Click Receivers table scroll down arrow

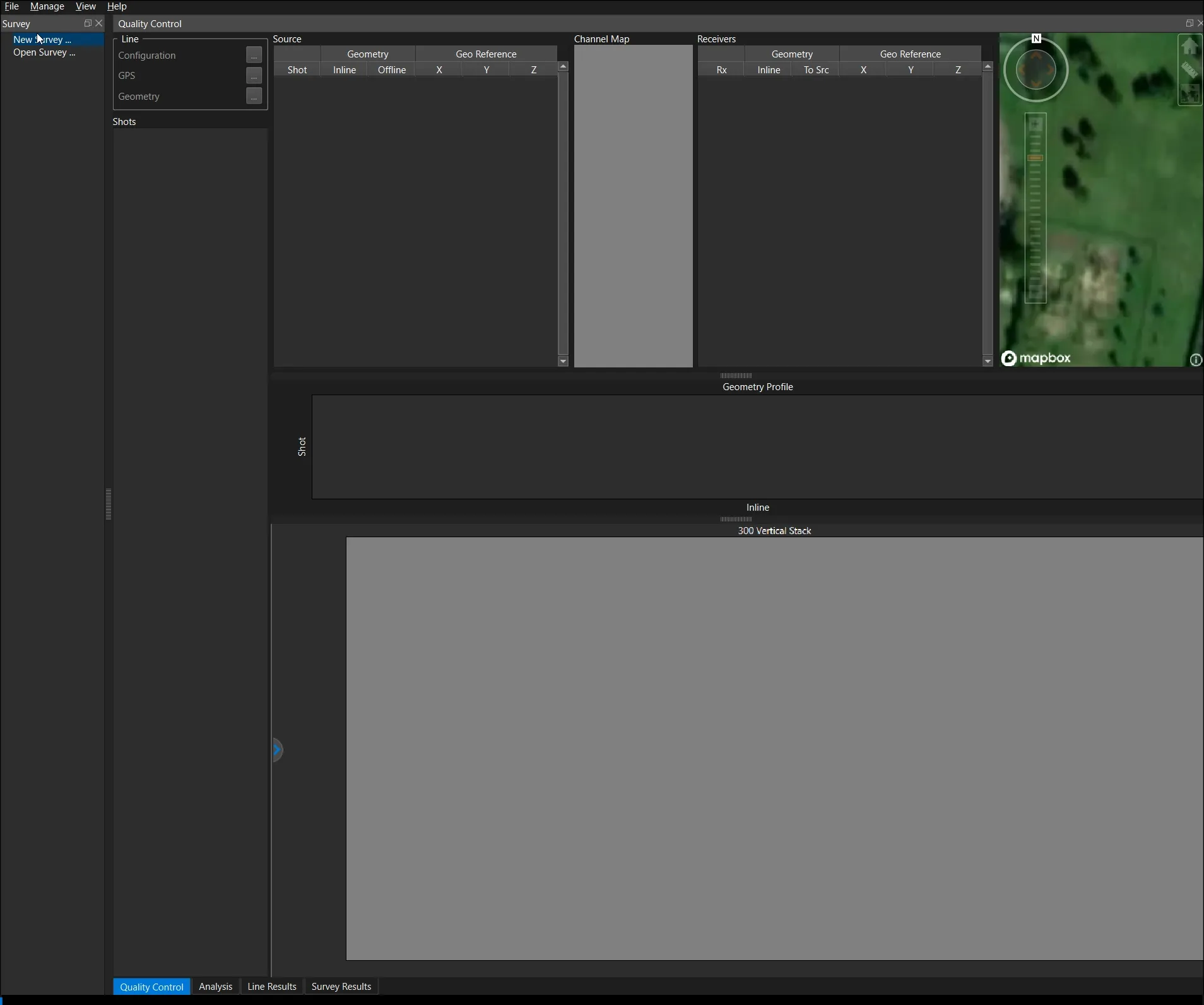tap(988, 362)
